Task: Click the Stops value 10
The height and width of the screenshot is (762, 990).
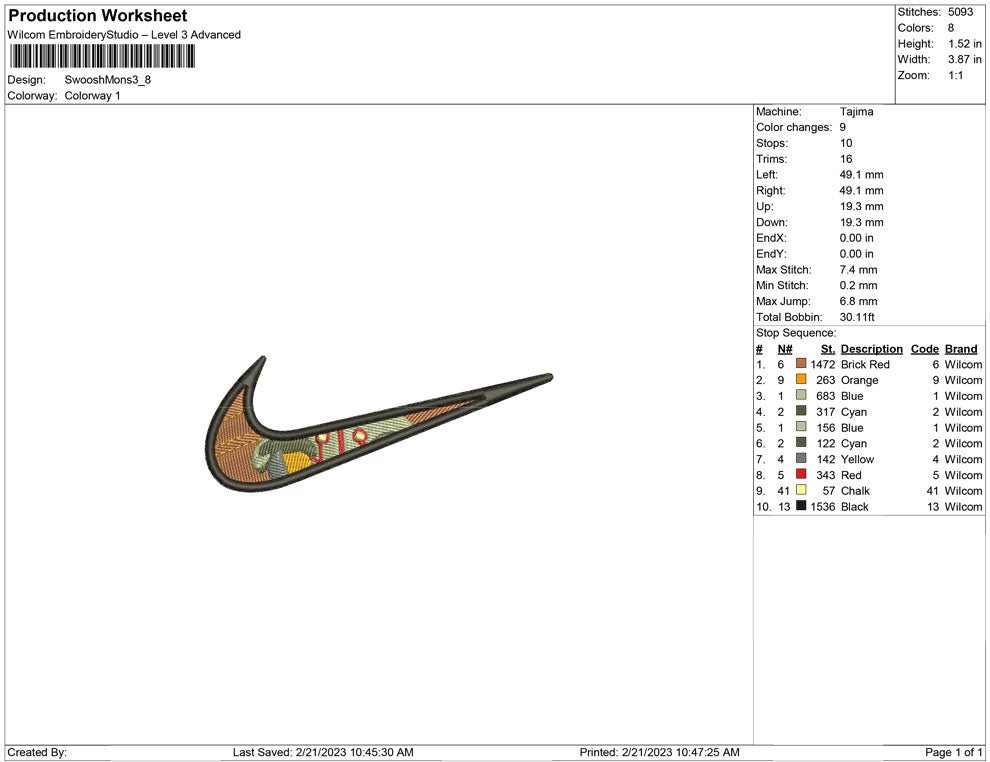Action: 846,143
